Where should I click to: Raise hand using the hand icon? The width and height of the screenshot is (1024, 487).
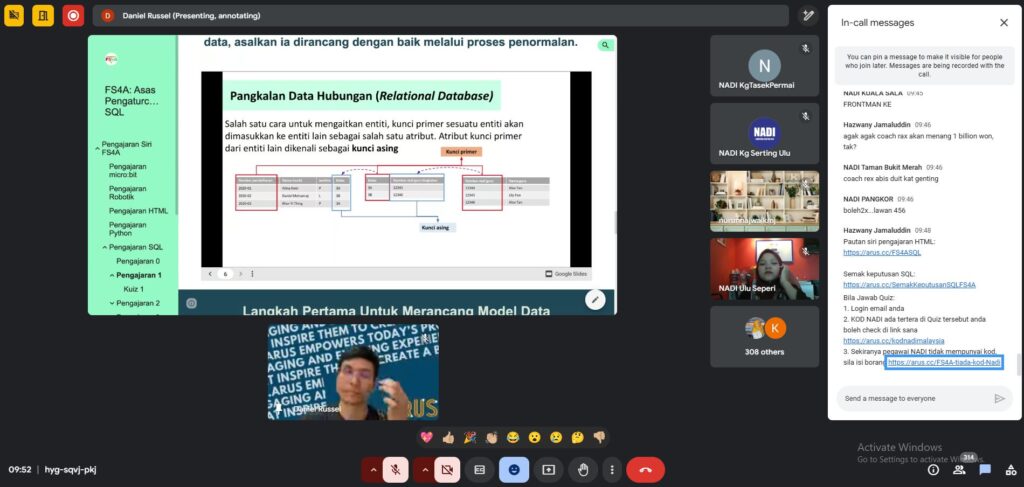tap(583, 469)
